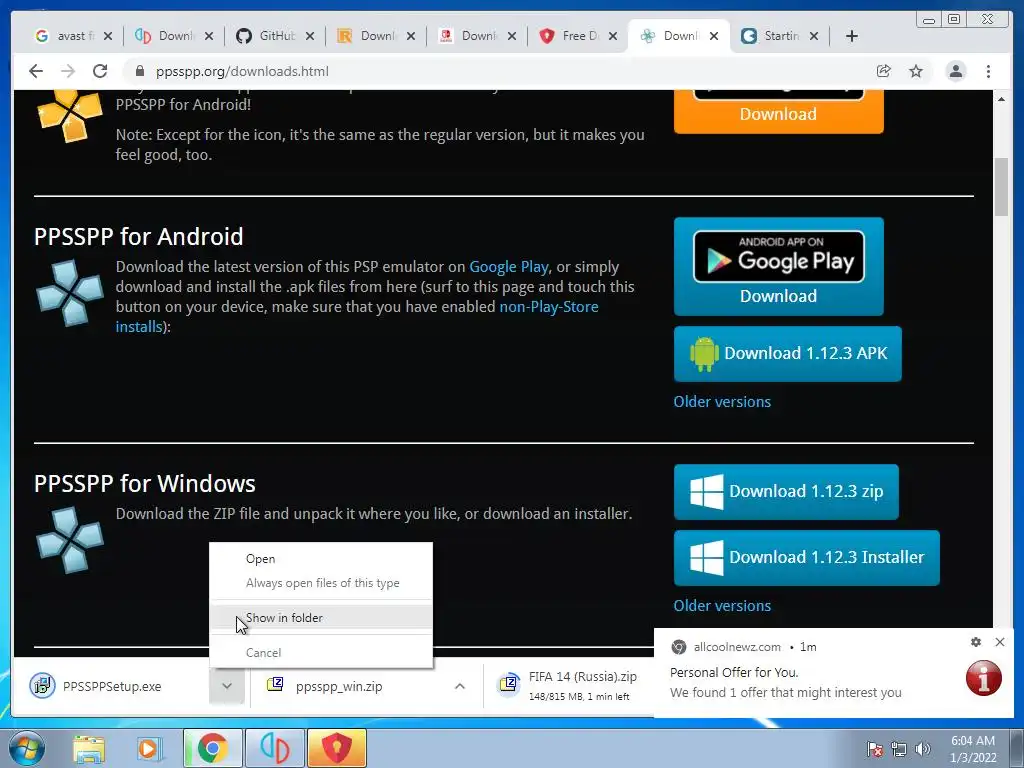Click the network tray icon

click(899, 749)
